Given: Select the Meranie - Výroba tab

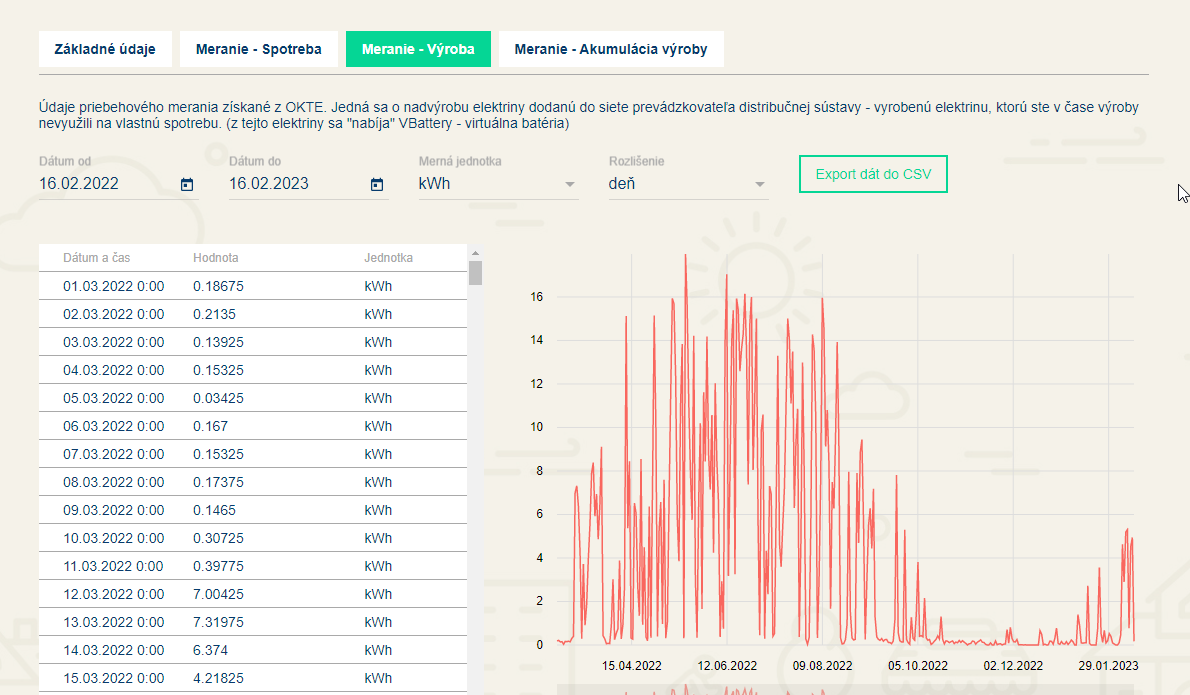Looking at the screenshot, I should (x=418, y=49).
